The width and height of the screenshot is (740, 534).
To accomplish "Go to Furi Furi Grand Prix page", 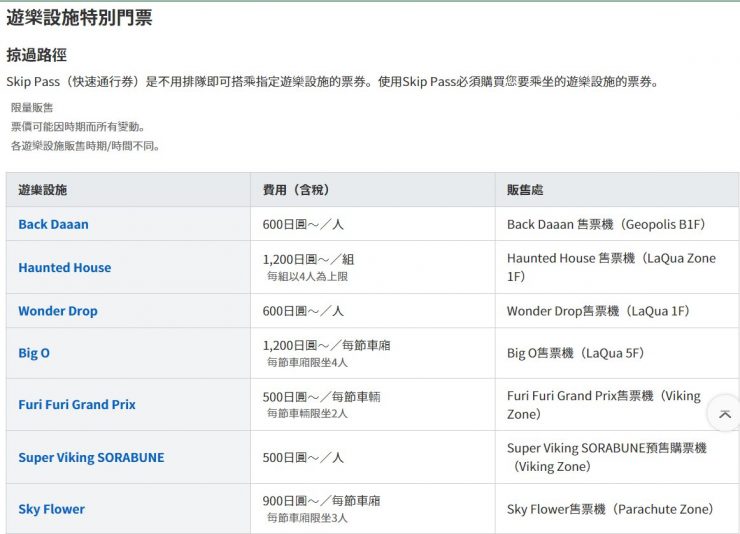I will coord(76,405).
